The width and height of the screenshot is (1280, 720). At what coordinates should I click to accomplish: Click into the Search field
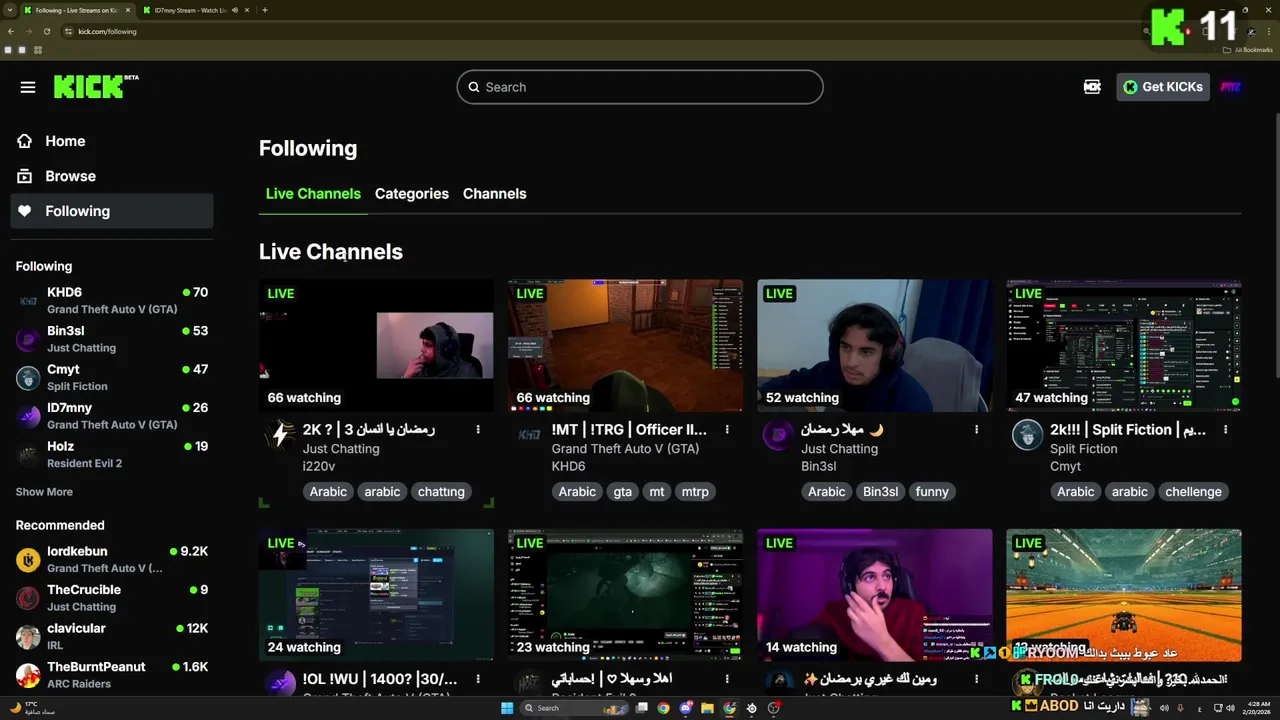[x=640, y=87]
